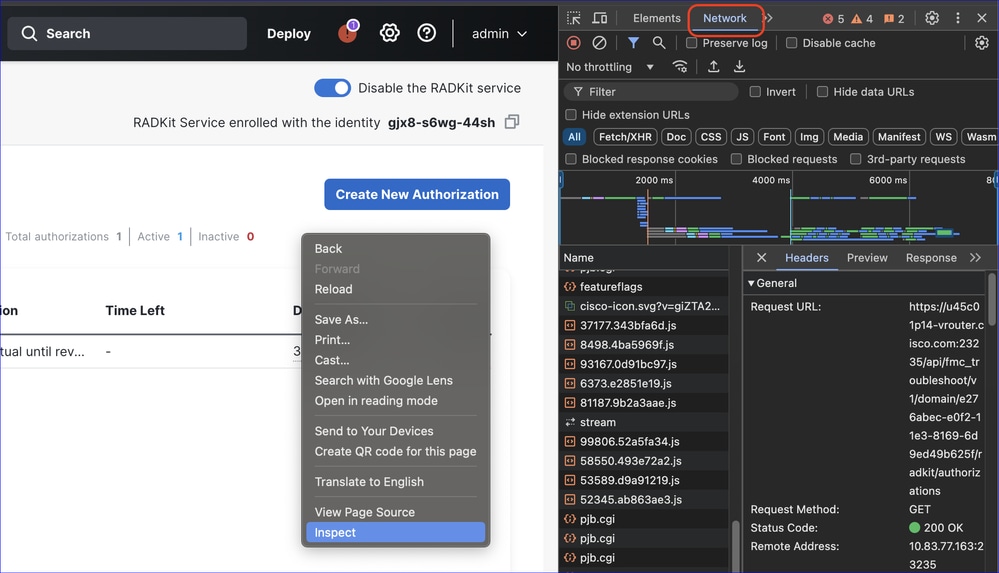The width and height of the screenshot is (999, 573).
Task: Click the record network log icon
Action: [574, 43]
